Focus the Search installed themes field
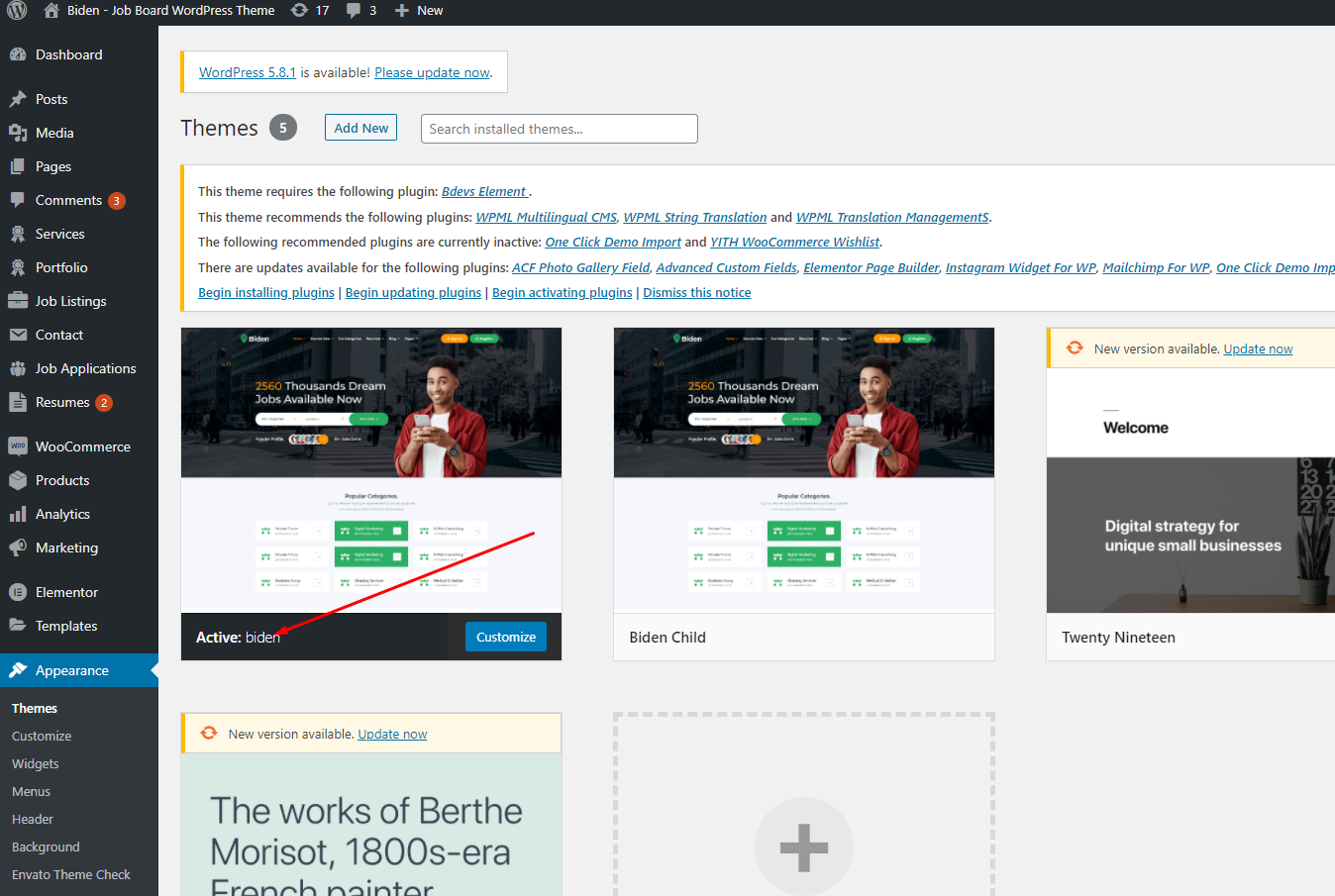 560,129
